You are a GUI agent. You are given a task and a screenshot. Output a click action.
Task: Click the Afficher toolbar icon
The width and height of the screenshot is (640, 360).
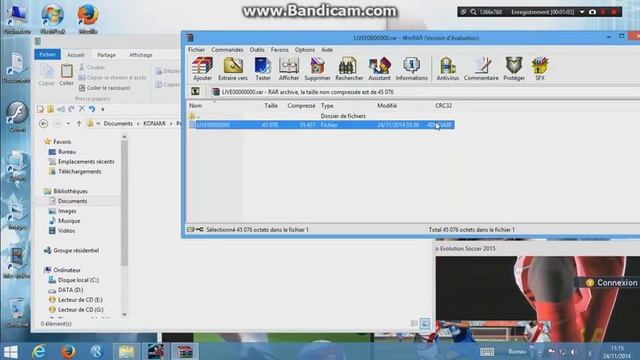click(289, 69)
